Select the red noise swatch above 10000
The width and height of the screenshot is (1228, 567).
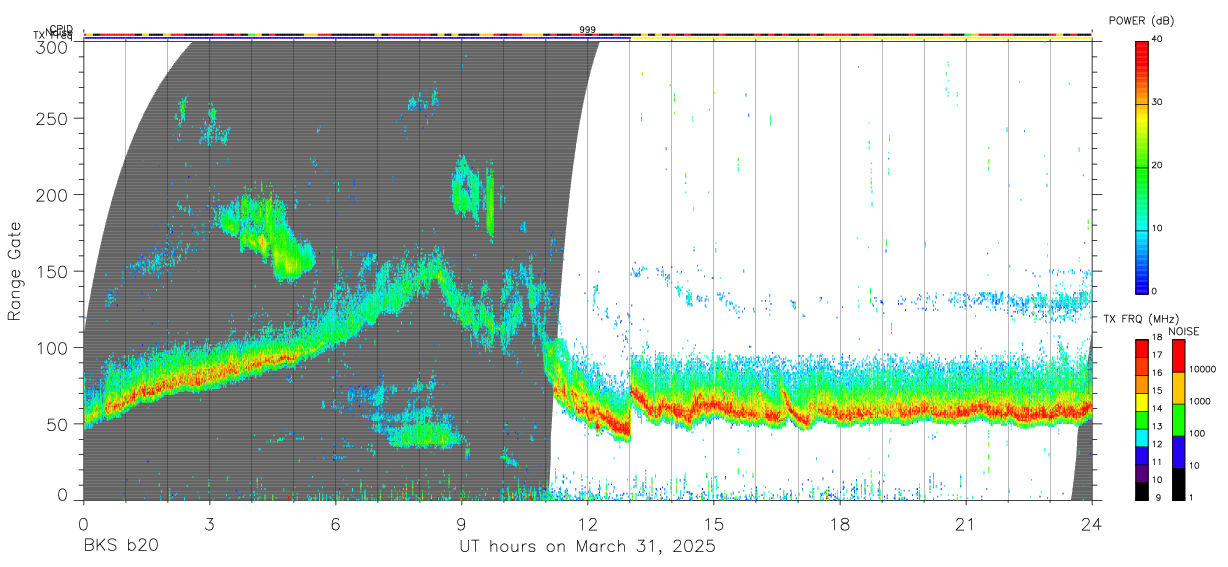tap(1177, 355)
